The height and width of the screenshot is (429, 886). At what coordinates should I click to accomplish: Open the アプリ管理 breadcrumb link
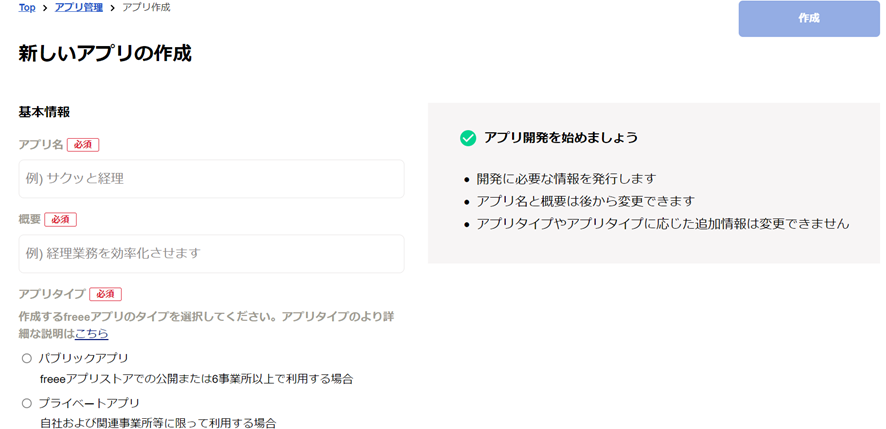pyautogui.click(x=79, y=8)
